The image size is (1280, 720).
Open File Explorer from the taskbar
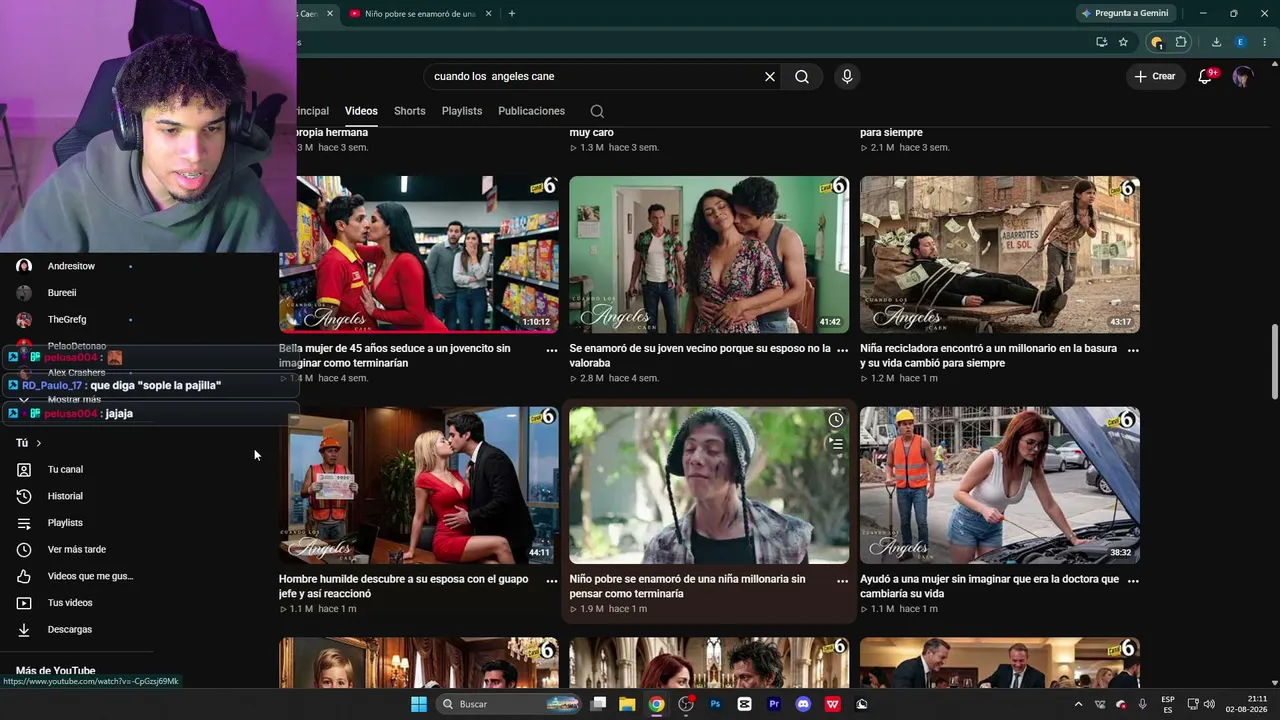tap(627, 704)
